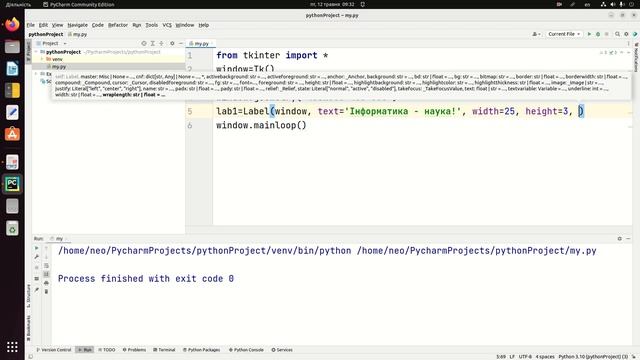Image resolution: width=640 pixels, height=360 pixels.
Task: Open the Bookmarks side tool window
Action: [29, 328]
